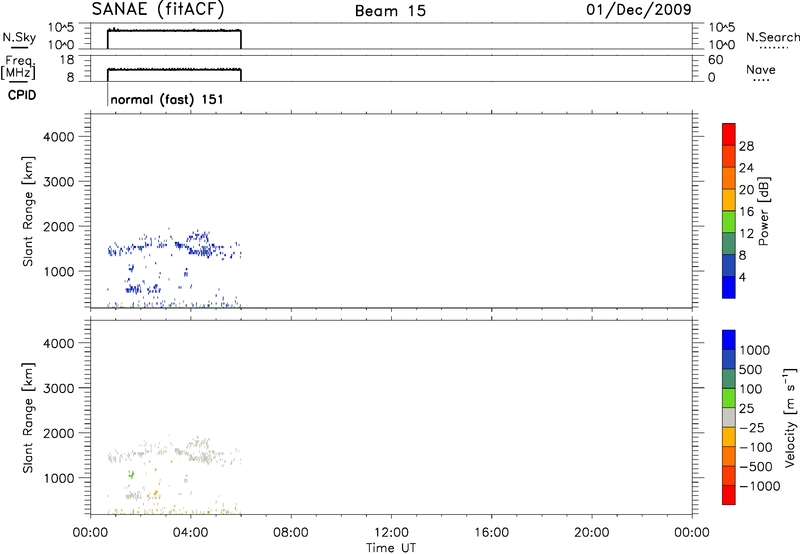
Task: Click the green velocity echo near 1000 km
Action: [x=131, y=474]
